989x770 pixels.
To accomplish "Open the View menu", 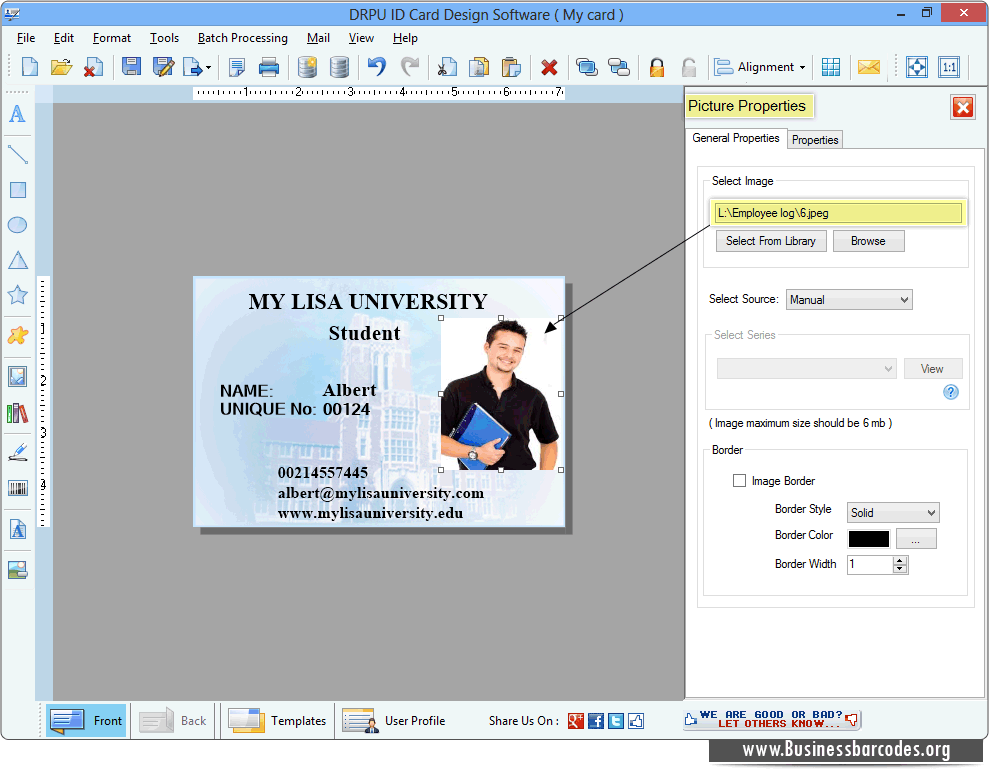I will point(361,38).
